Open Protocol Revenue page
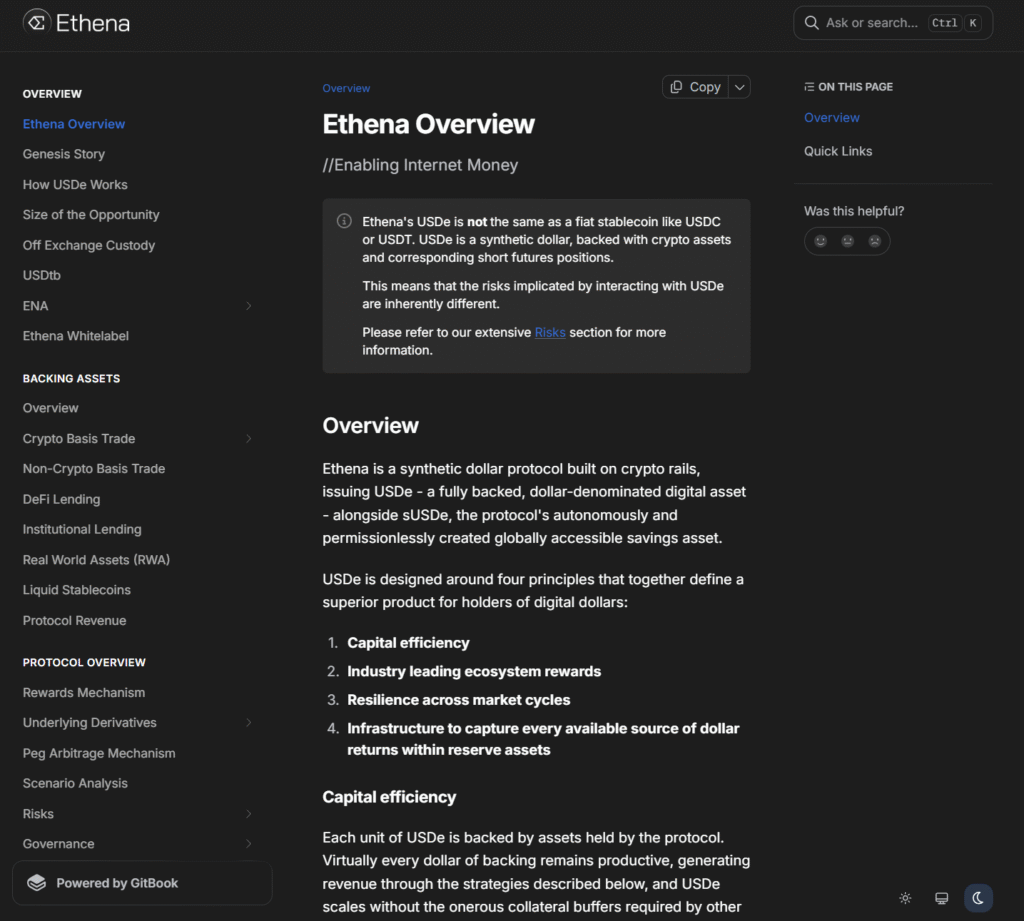This screenshot has height=921, width=1024. [x=74, y=621]
